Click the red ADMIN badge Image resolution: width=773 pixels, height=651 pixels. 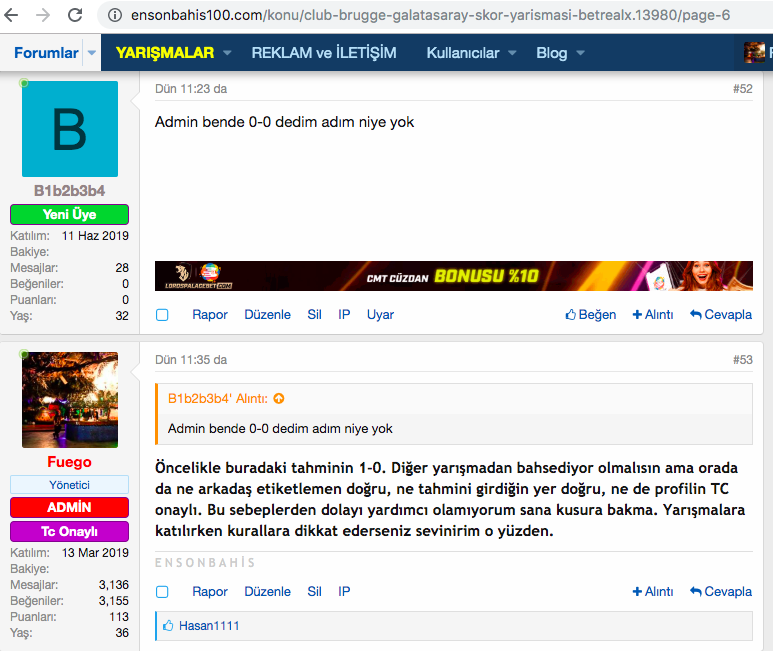click(x=70, y=507)
